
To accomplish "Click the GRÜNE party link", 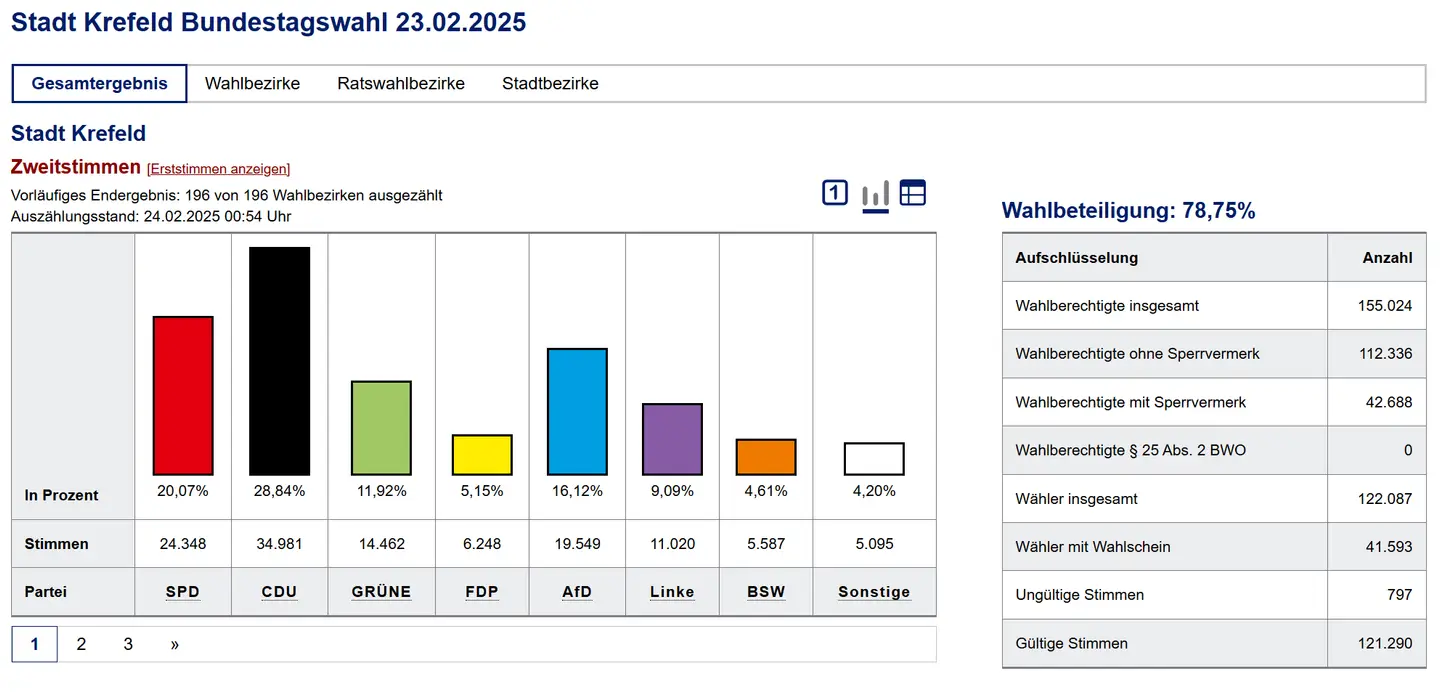I will click(381, 592).
